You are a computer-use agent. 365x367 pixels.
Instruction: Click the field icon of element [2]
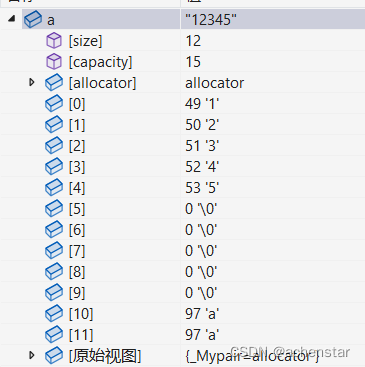pyautogui.click(x=54, y=146)
